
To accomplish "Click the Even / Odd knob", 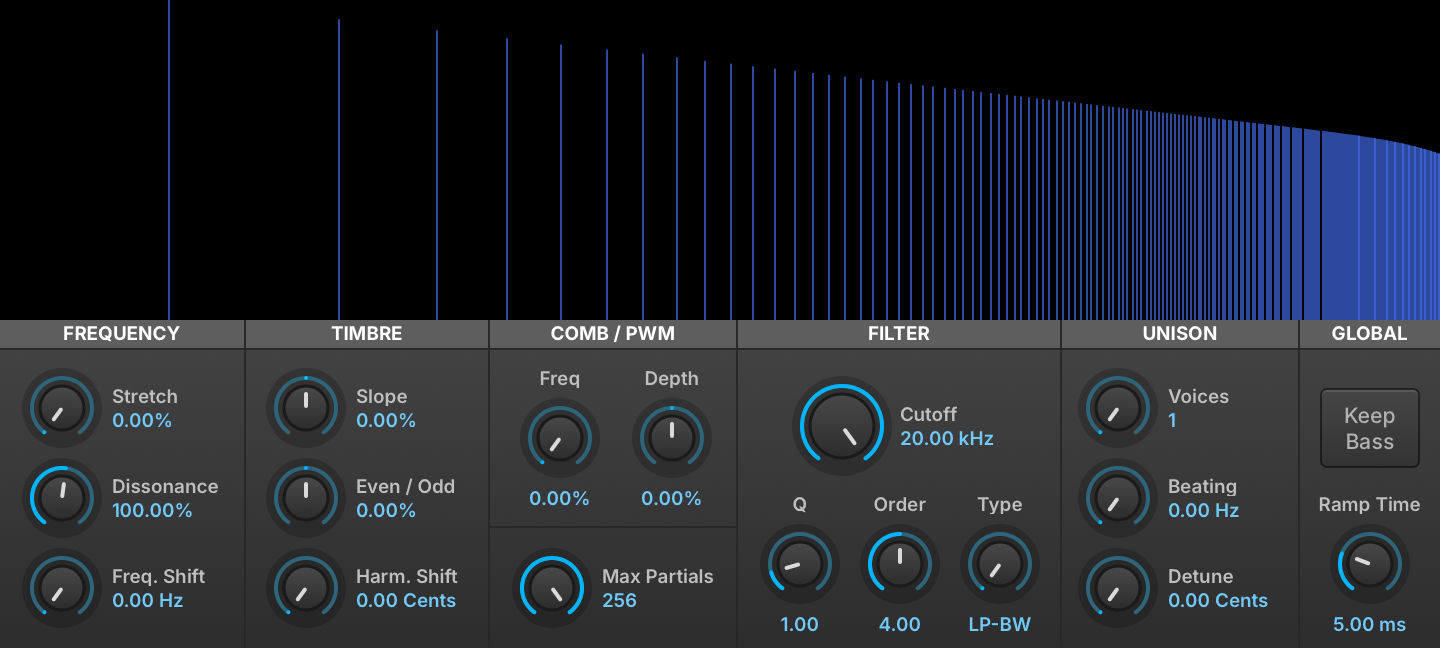I will point(306,498).
